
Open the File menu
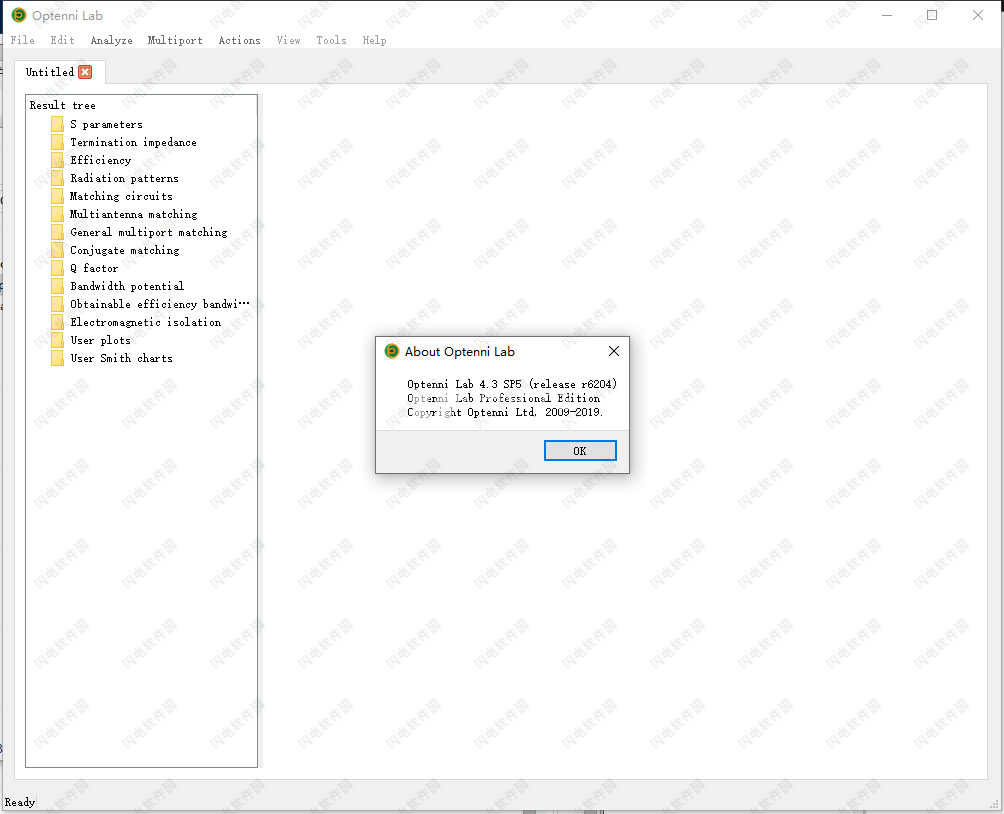click(22, 40)
